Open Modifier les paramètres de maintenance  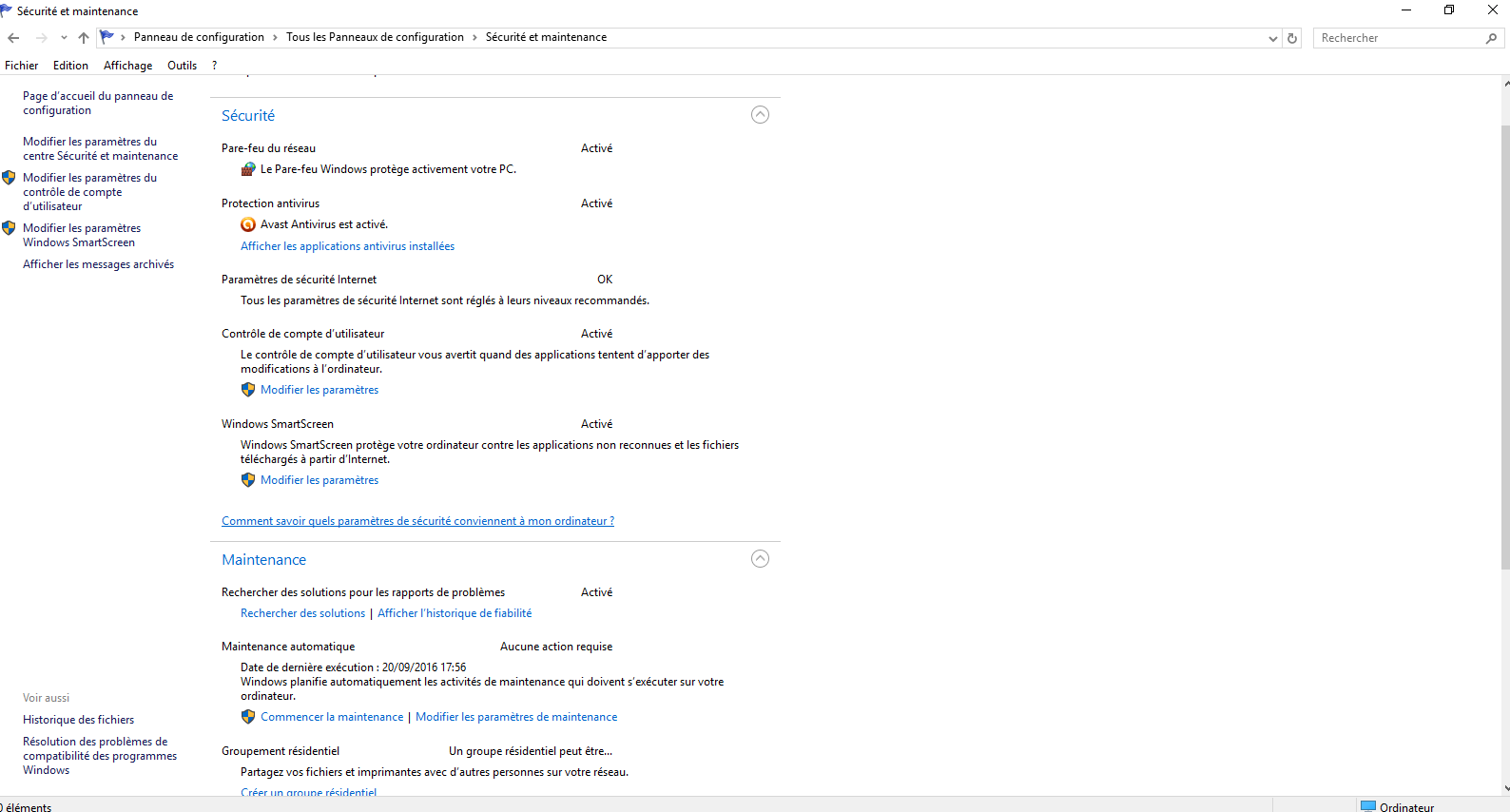click(516, 717)
